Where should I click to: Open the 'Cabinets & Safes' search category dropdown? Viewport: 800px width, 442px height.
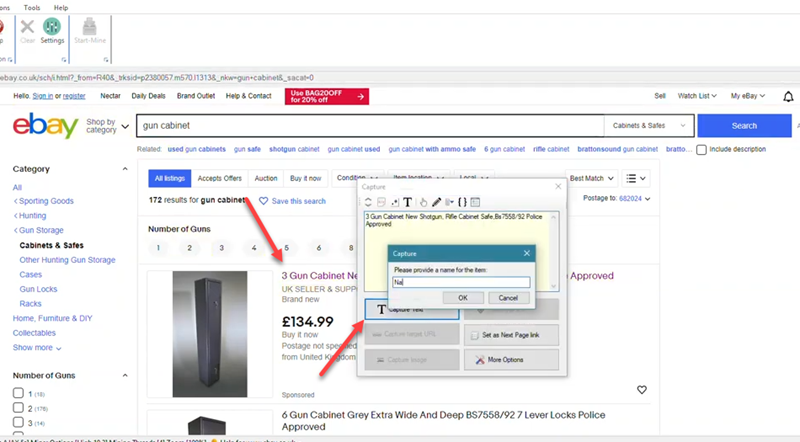pyautogui.click(x=651, y=126)
